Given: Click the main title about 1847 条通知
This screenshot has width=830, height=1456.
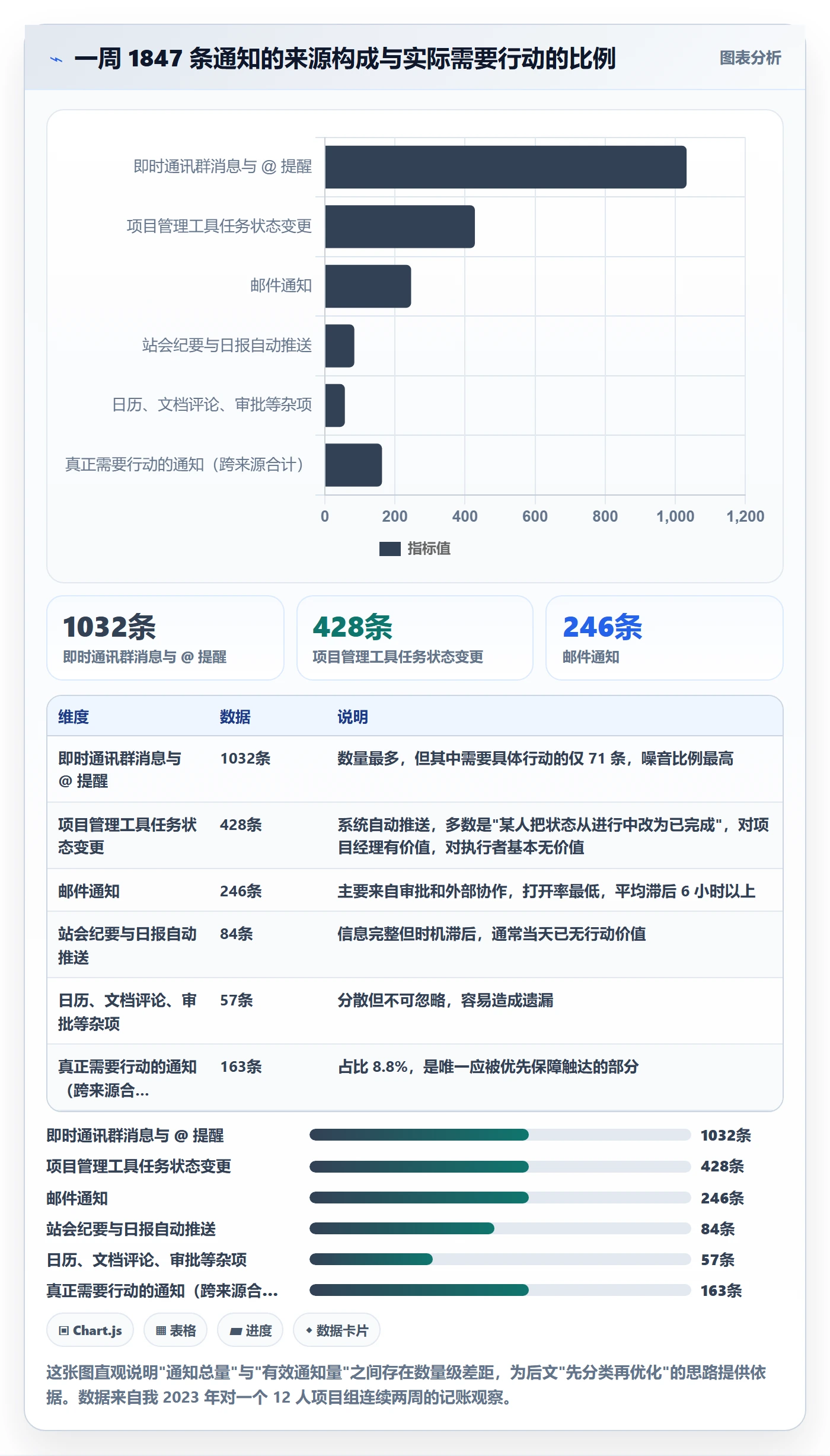Looking at the screenshot, I should [345, 59].
